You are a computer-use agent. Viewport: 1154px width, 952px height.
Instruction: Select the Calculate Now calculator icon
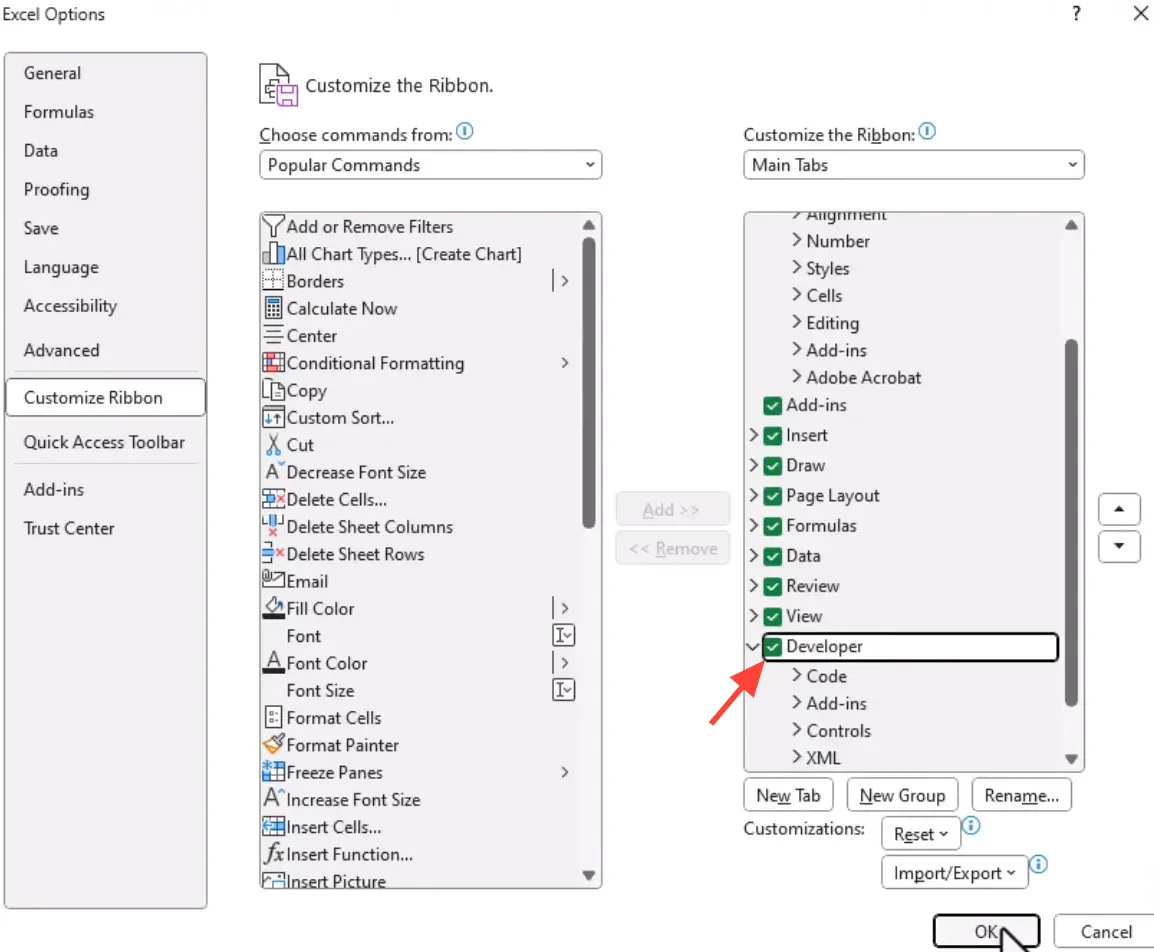273,309
